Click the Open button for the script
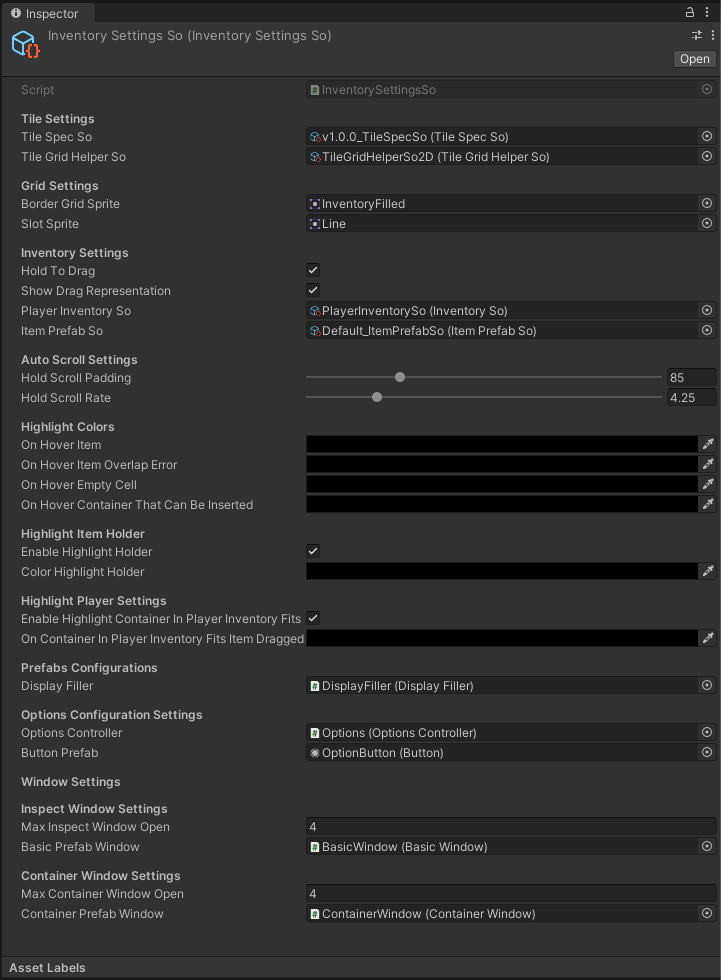 coord(694,58)
